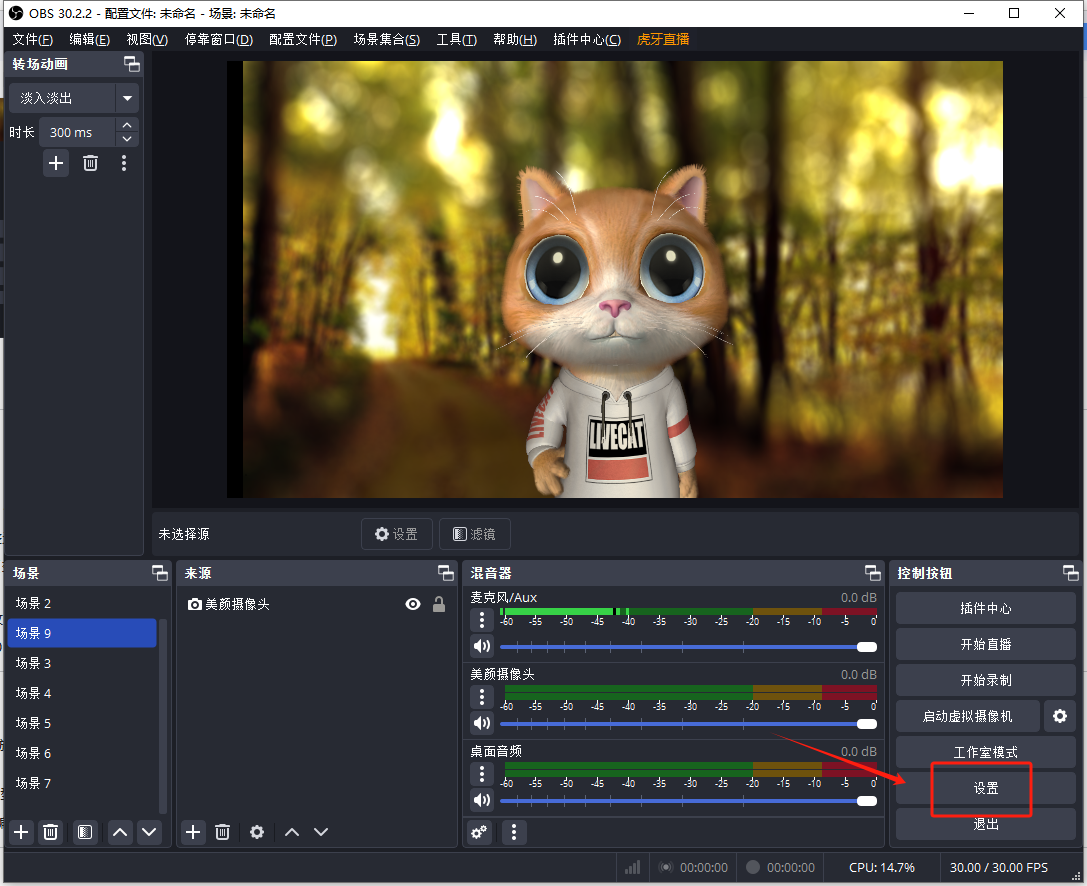
Task: Click 开始直播 to start streaming
Action: (x=985, y=644)
